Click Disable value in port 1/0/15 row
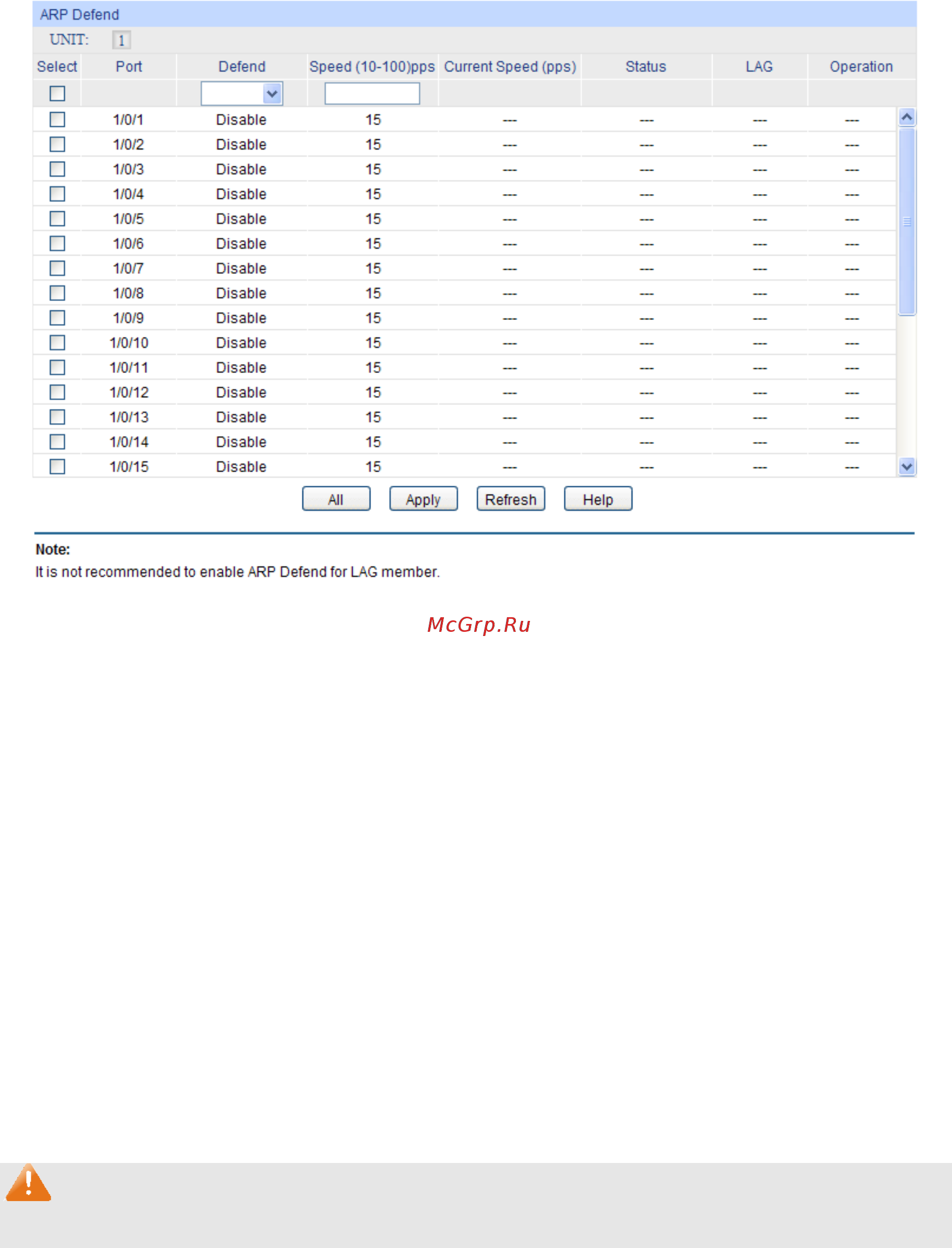This screenshot has width=952, height=1248. [x=242, y=466]
